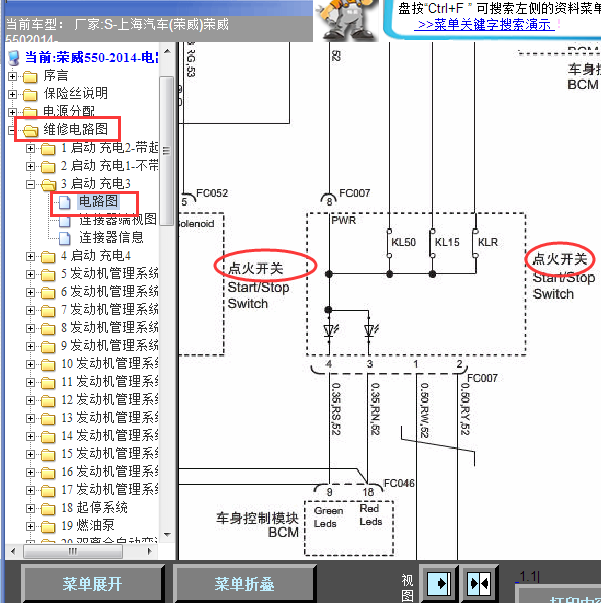Click horizontal scrollbar right arrow
This screenshot has width=601, height=603.
[x=150, y=551]
